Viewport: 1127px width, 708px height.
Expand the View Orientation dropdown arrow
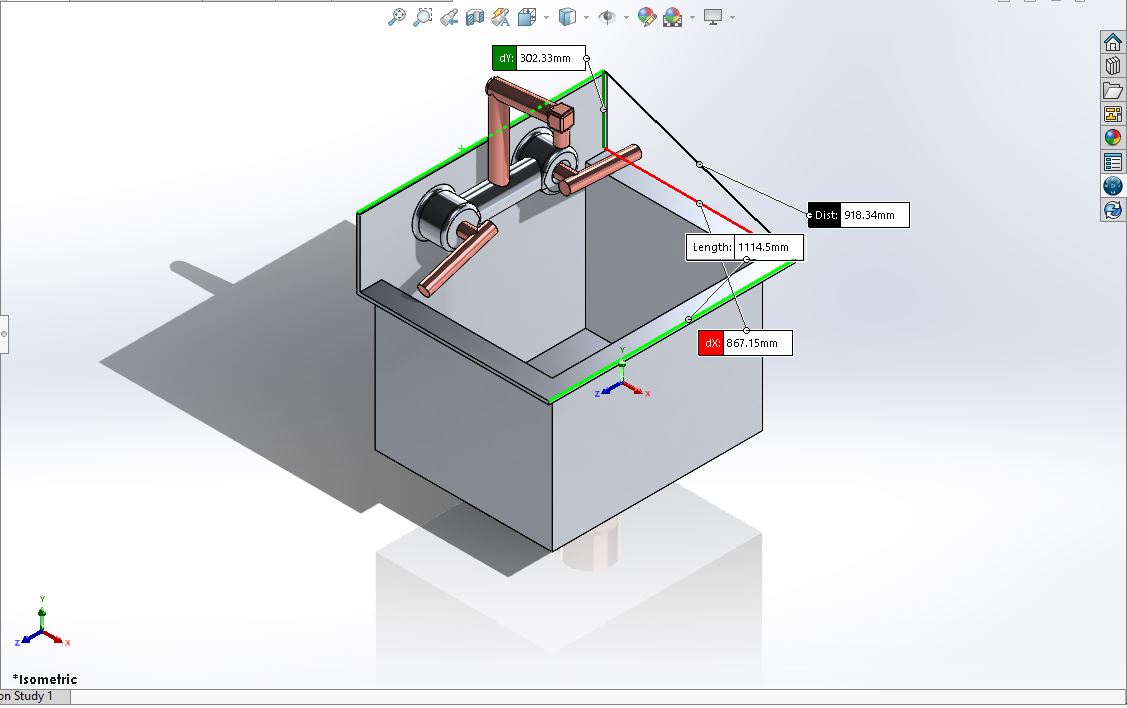(547, 17)
